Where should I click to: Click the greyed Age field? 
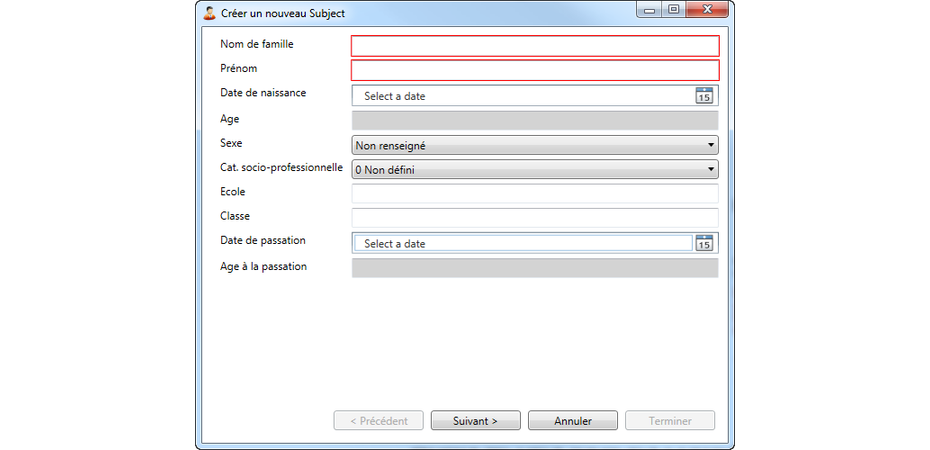534,120
